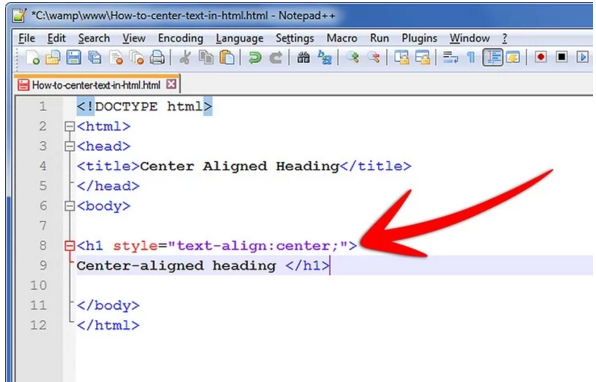Save the document with the floppy icon
Viewport: 596px width, 382px height.
[x=74, y=58]
